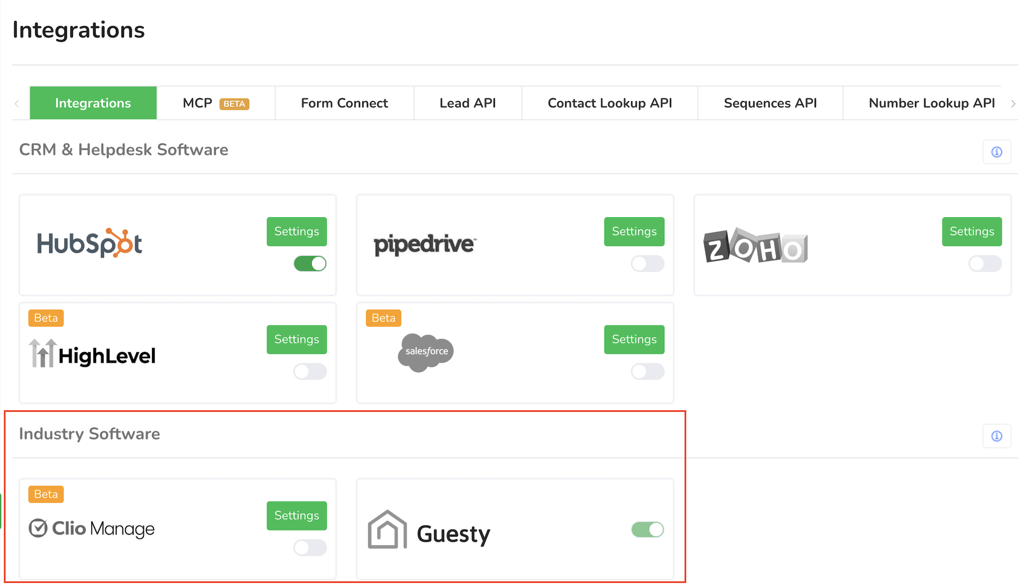
Task: Click the Beta badge on Salesforce card
Action: point(383,318)
